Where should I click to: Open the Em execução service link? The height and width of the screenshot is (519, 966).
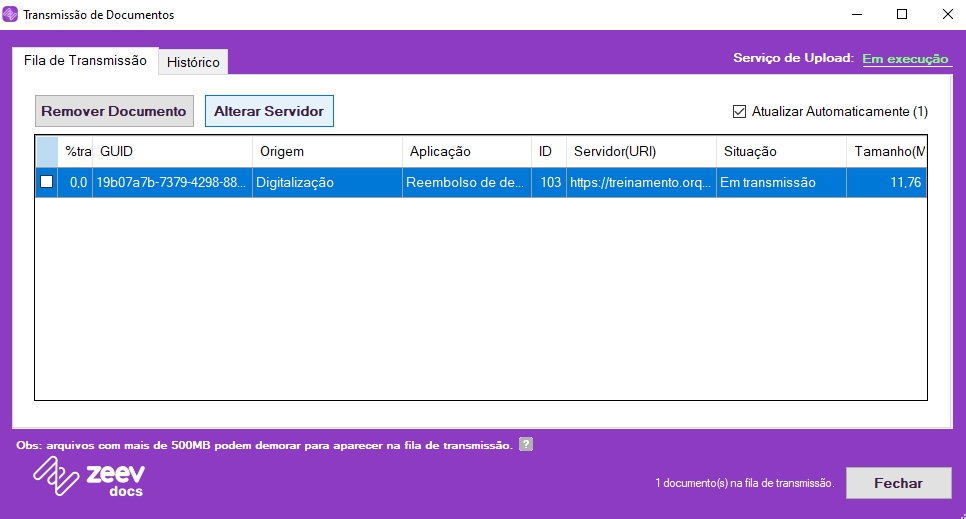904,59
